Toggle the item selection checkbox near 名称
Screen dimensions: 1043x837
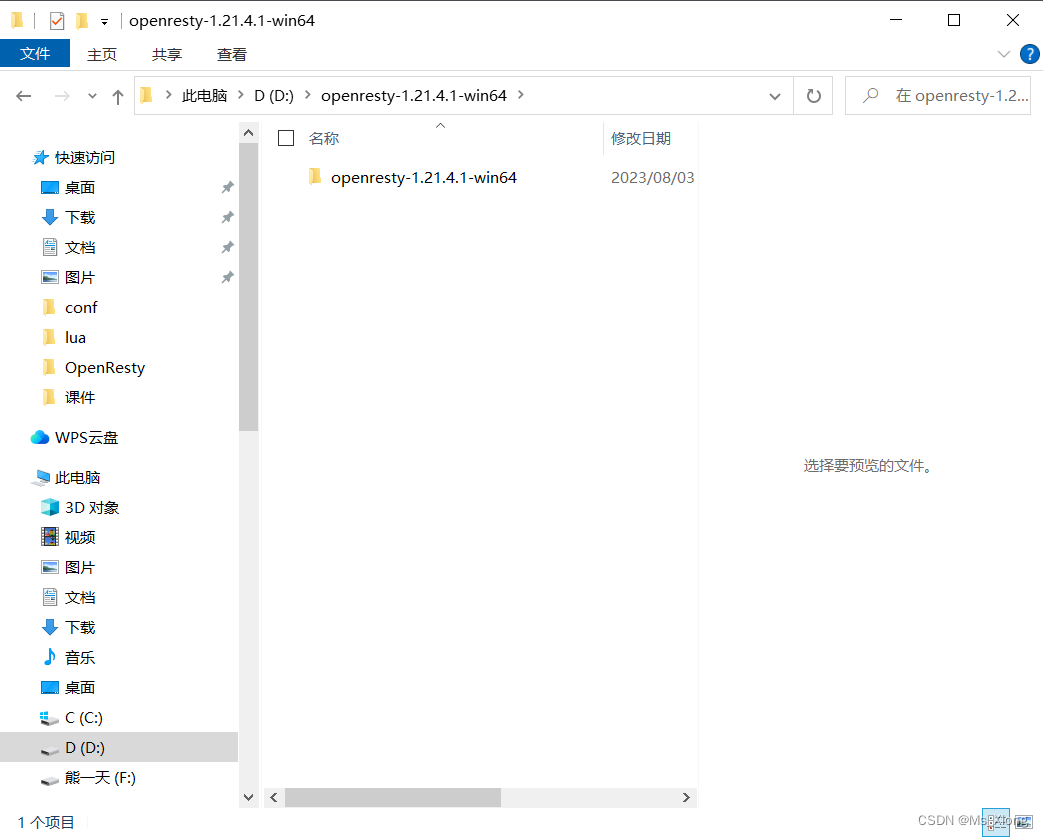(x=286, y=138)
